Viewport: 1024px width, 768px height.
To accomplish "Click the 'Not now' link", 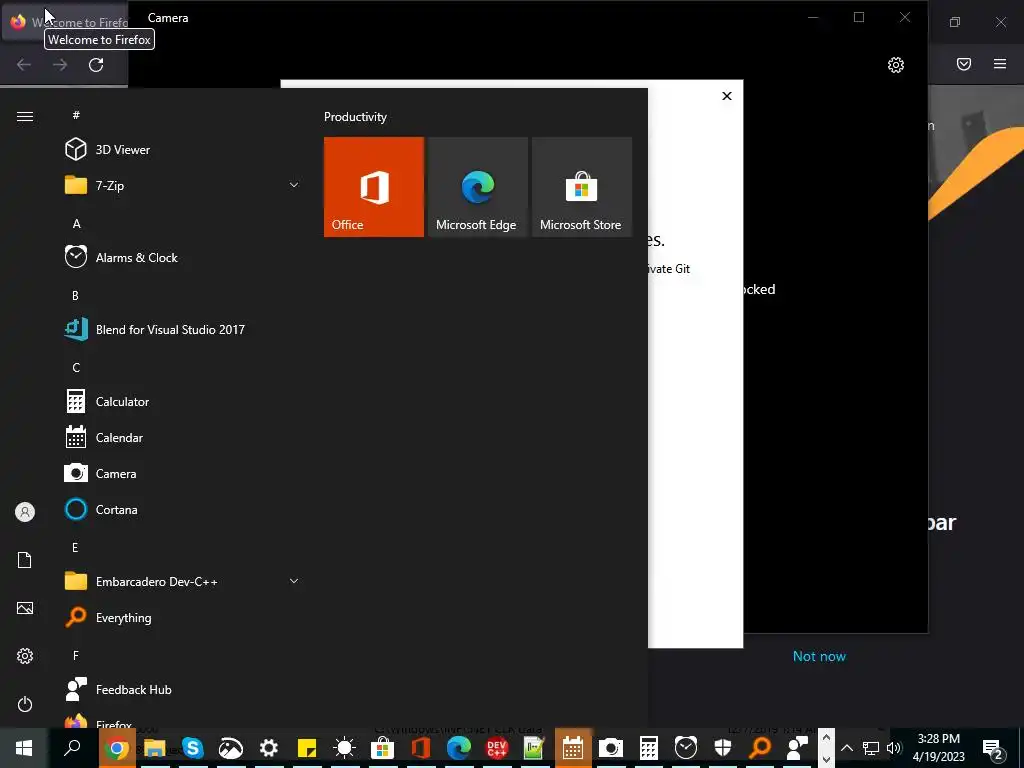I will click(819, 656).
